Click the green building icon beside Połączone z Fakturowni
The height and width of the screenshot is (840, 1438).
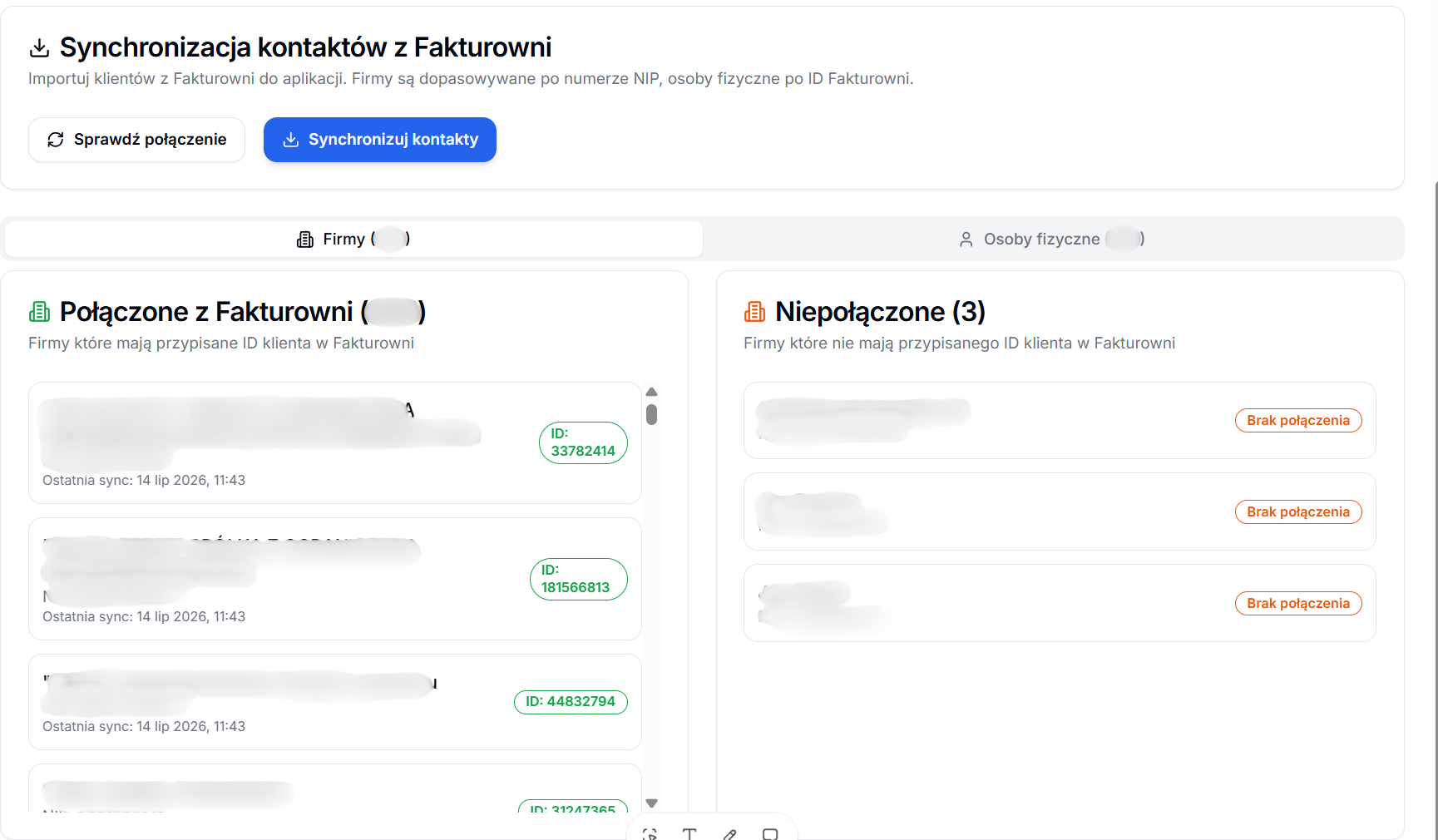click(x=39, y=312)
